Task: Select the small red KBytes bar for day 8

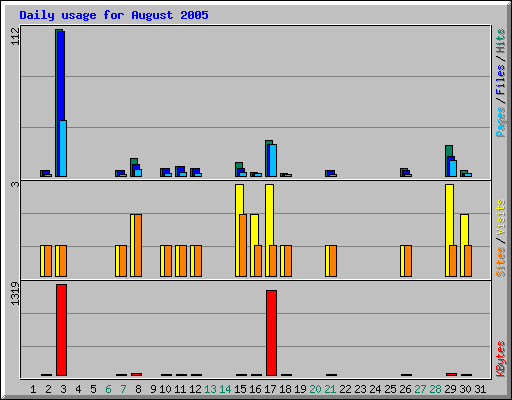Action: coord(136,374)
